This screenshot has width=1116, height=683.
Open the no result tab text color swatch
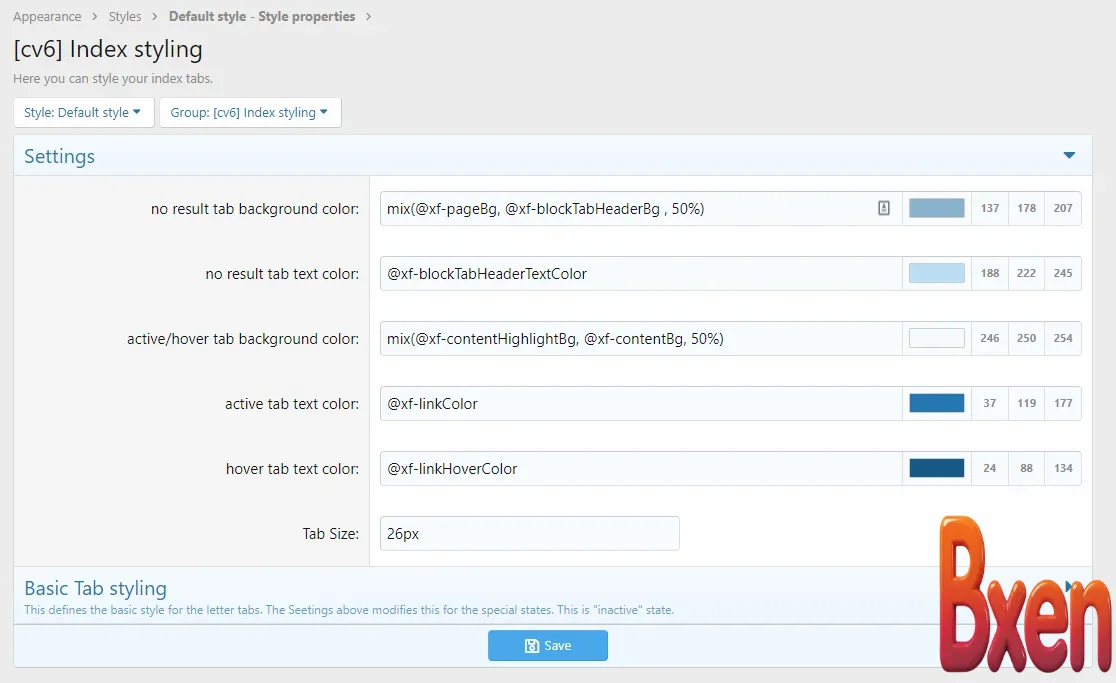936,273
